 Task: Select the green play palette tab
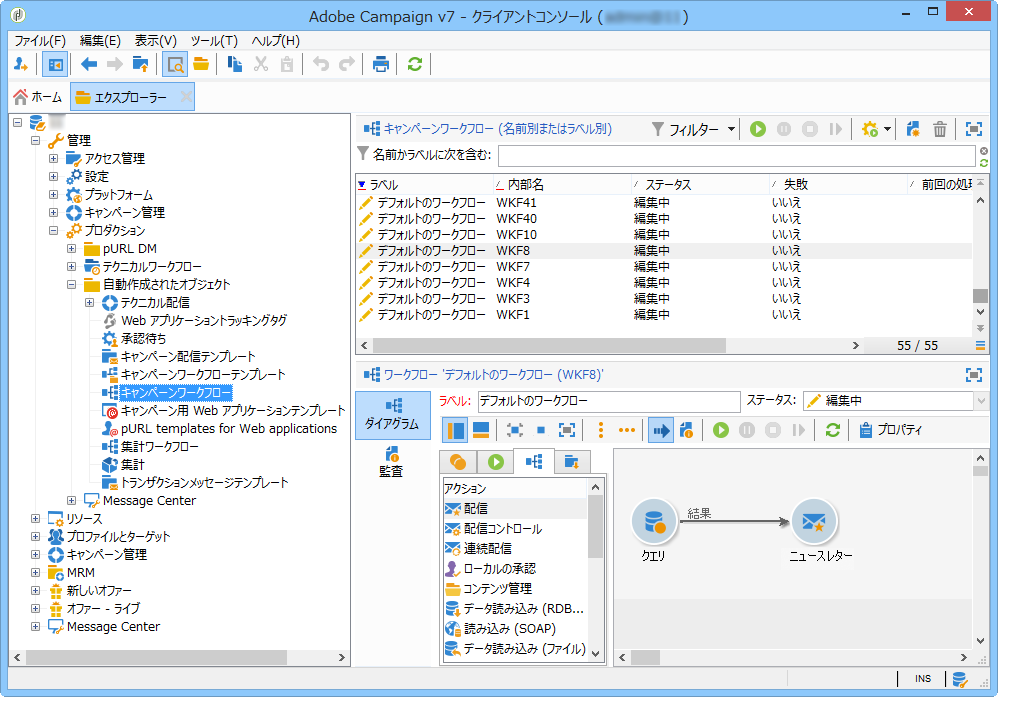(x=496, y=462)
